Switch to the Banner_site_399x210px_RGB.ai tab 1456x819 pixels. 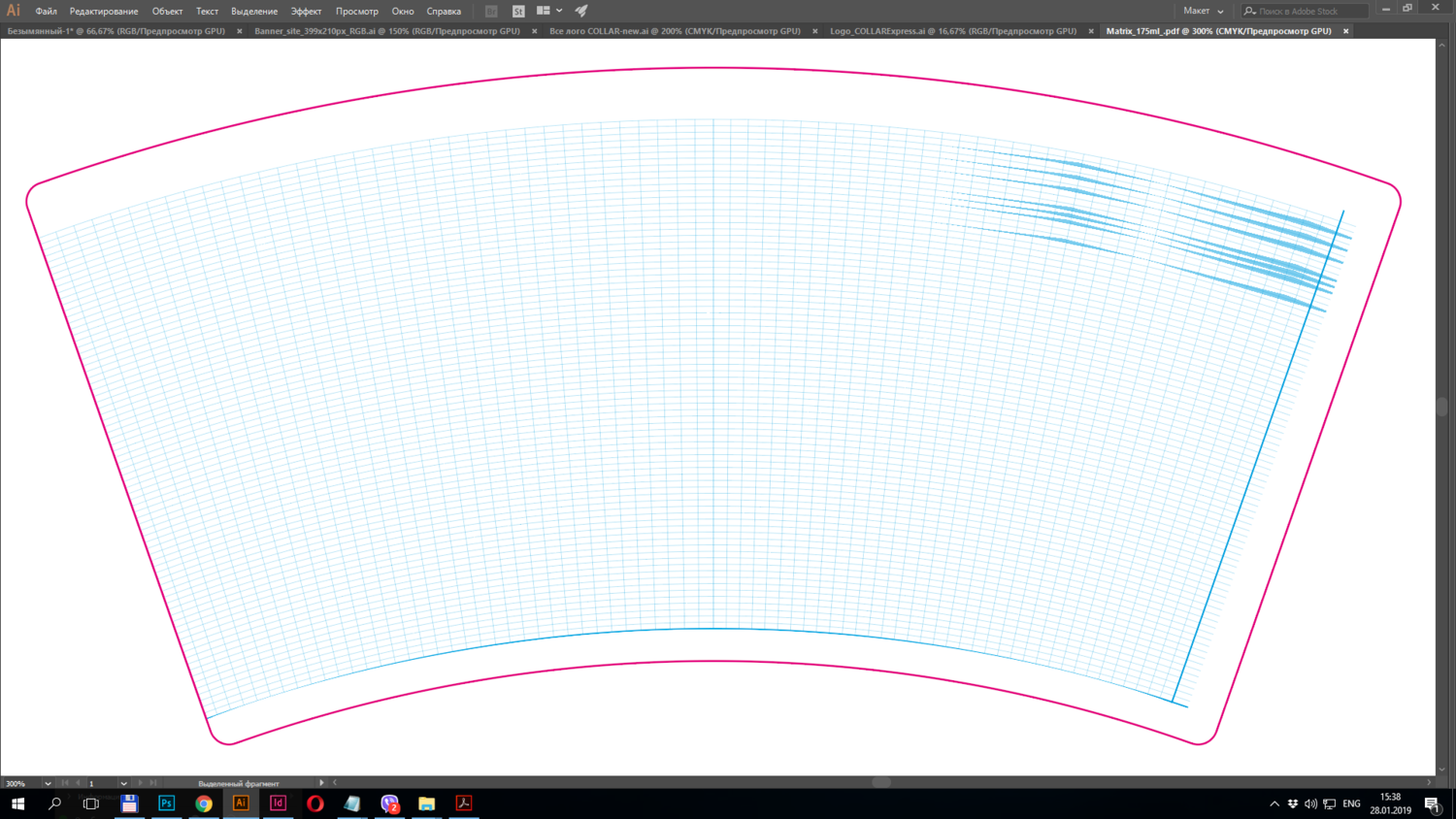386,31
